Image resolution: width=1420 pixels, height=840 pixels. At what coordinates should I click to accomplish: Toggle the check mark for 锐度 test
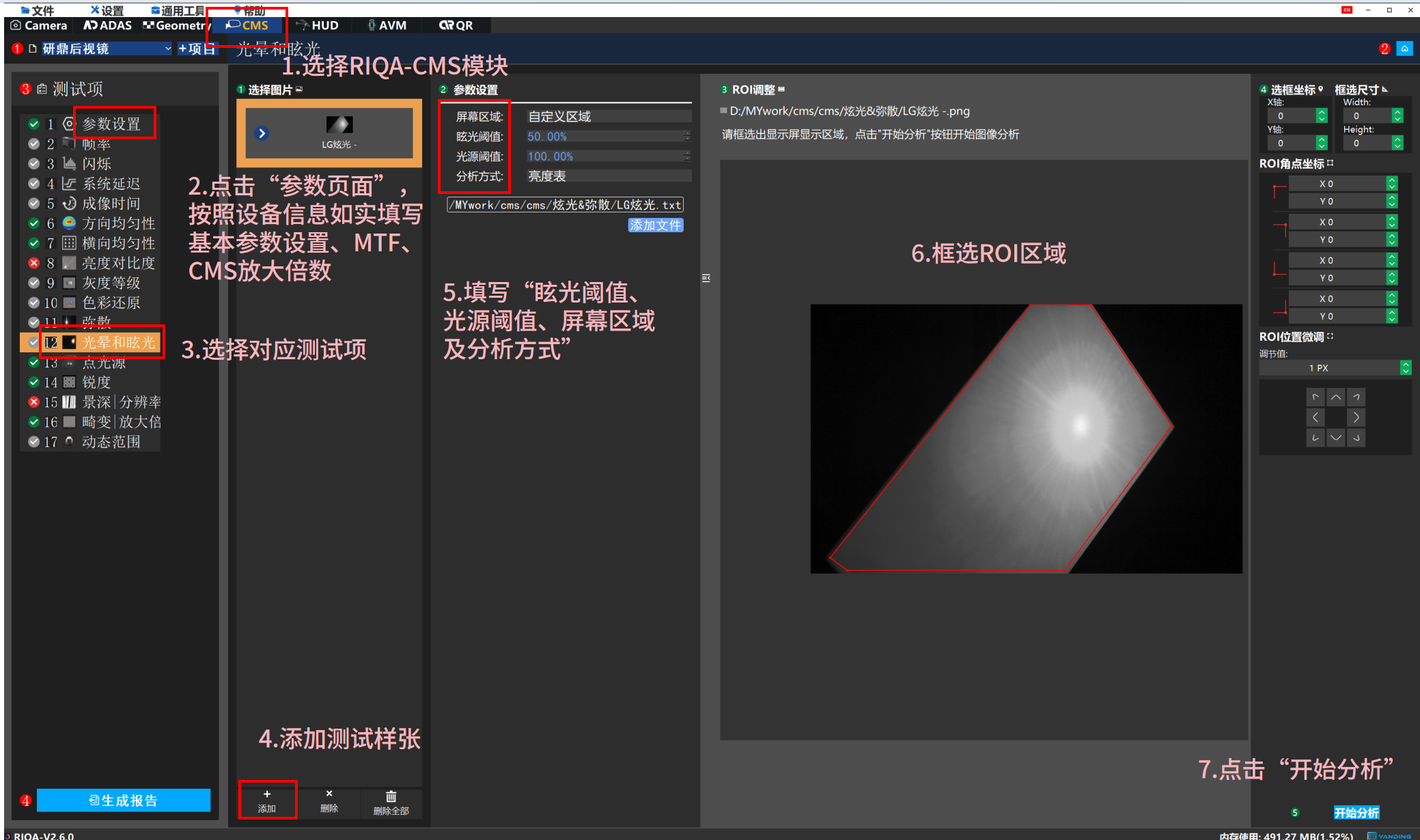point(33,382)
